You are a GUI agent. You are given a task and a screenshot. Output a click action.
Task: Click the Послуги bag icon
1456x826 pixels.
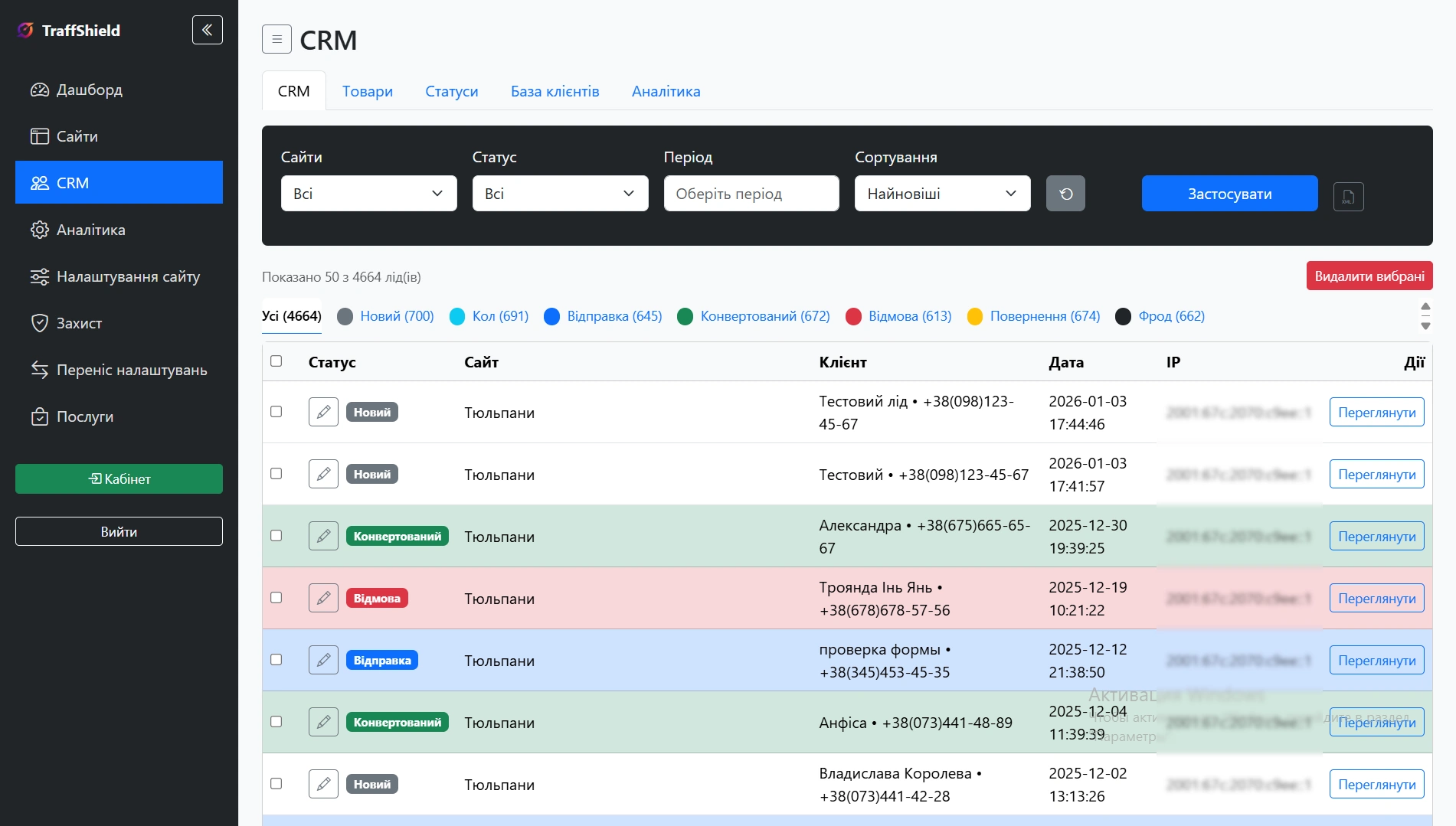[x=40, y=416]
